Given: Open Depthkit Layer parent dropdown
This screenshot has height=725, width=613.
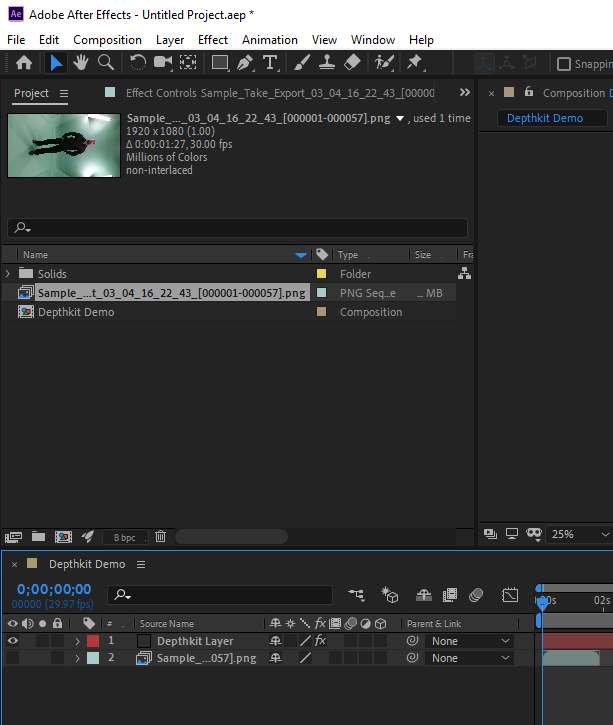Looking at the screenshot, I should pyautogui.click(x=470, y=641).
